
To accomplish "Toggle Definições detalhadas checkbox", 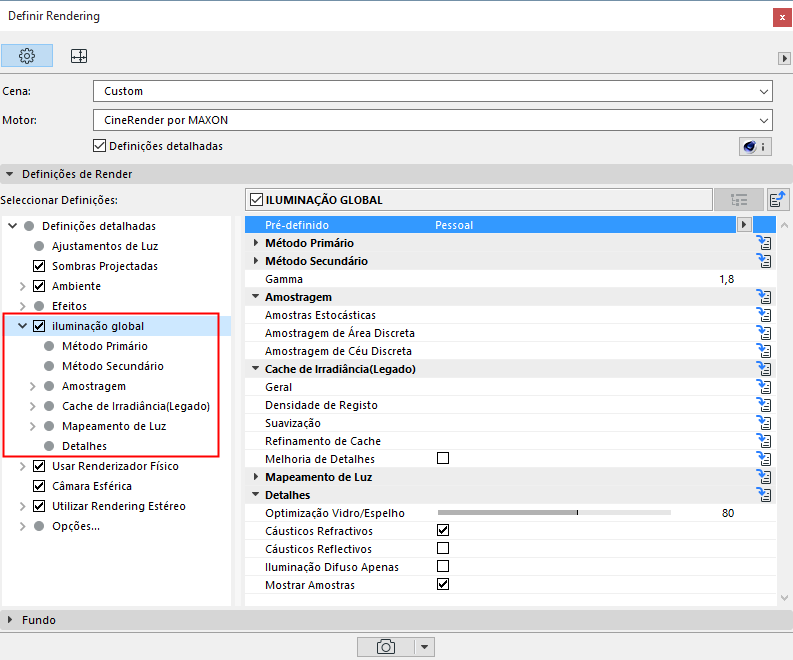I will tap(99, 146).
